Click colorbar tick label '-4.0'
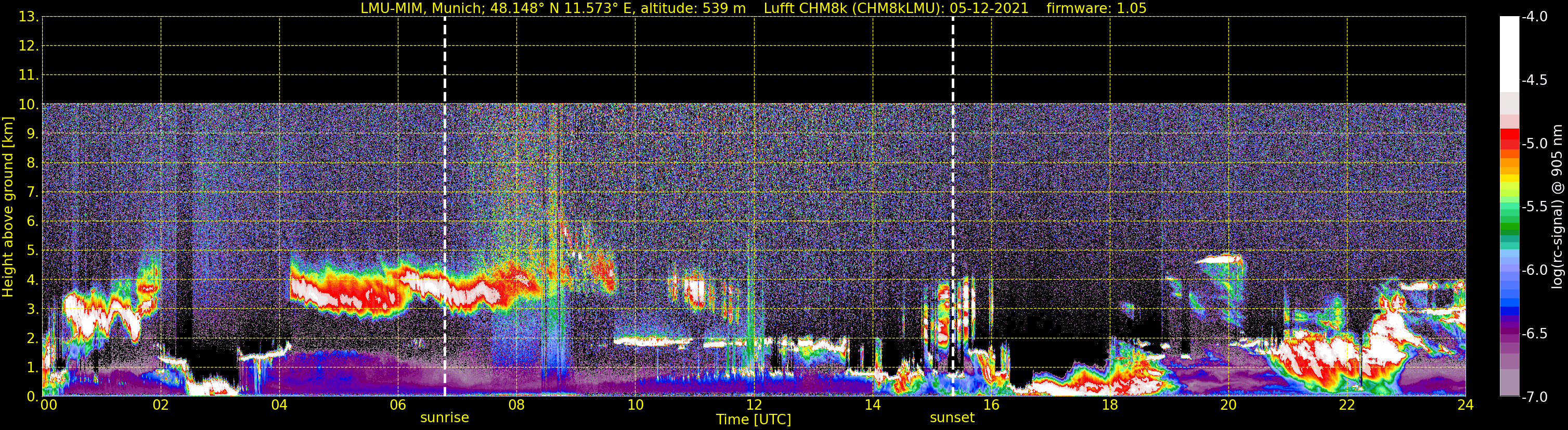Screen dimensions: 1568x430 click(x=1534, y=17)
